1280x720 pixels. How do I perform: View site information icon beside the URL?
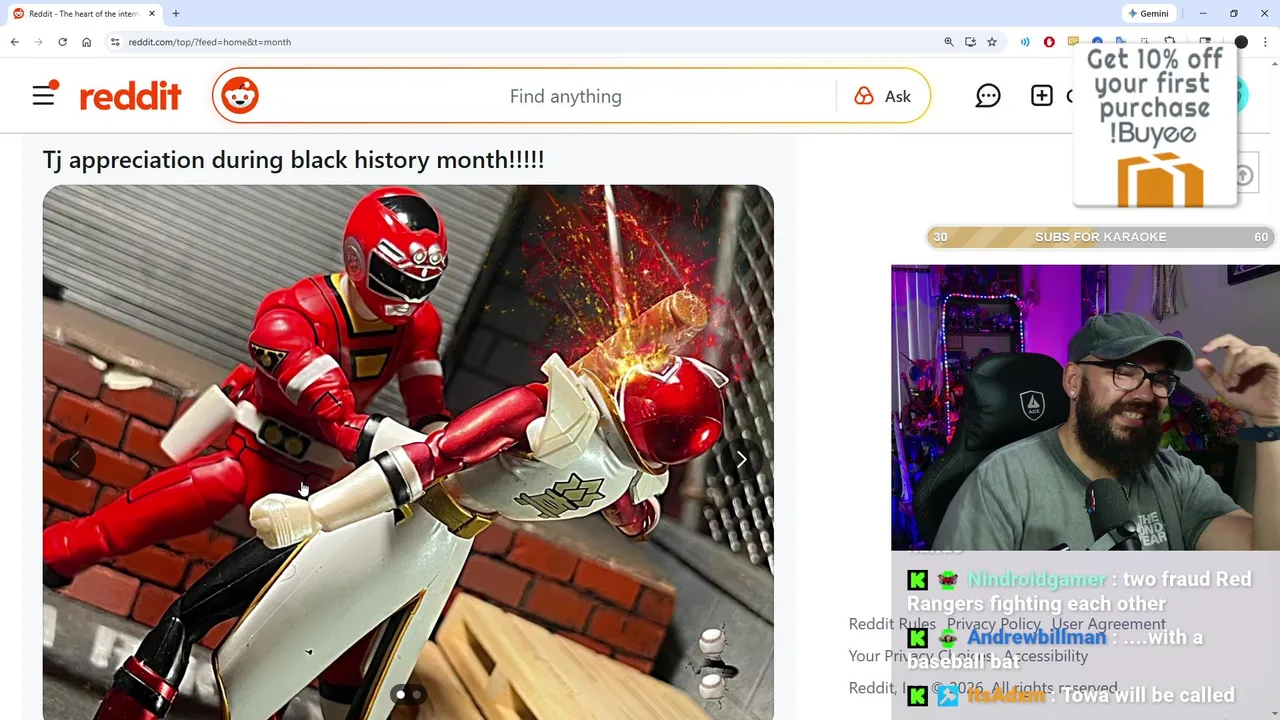tap(115, 42)
